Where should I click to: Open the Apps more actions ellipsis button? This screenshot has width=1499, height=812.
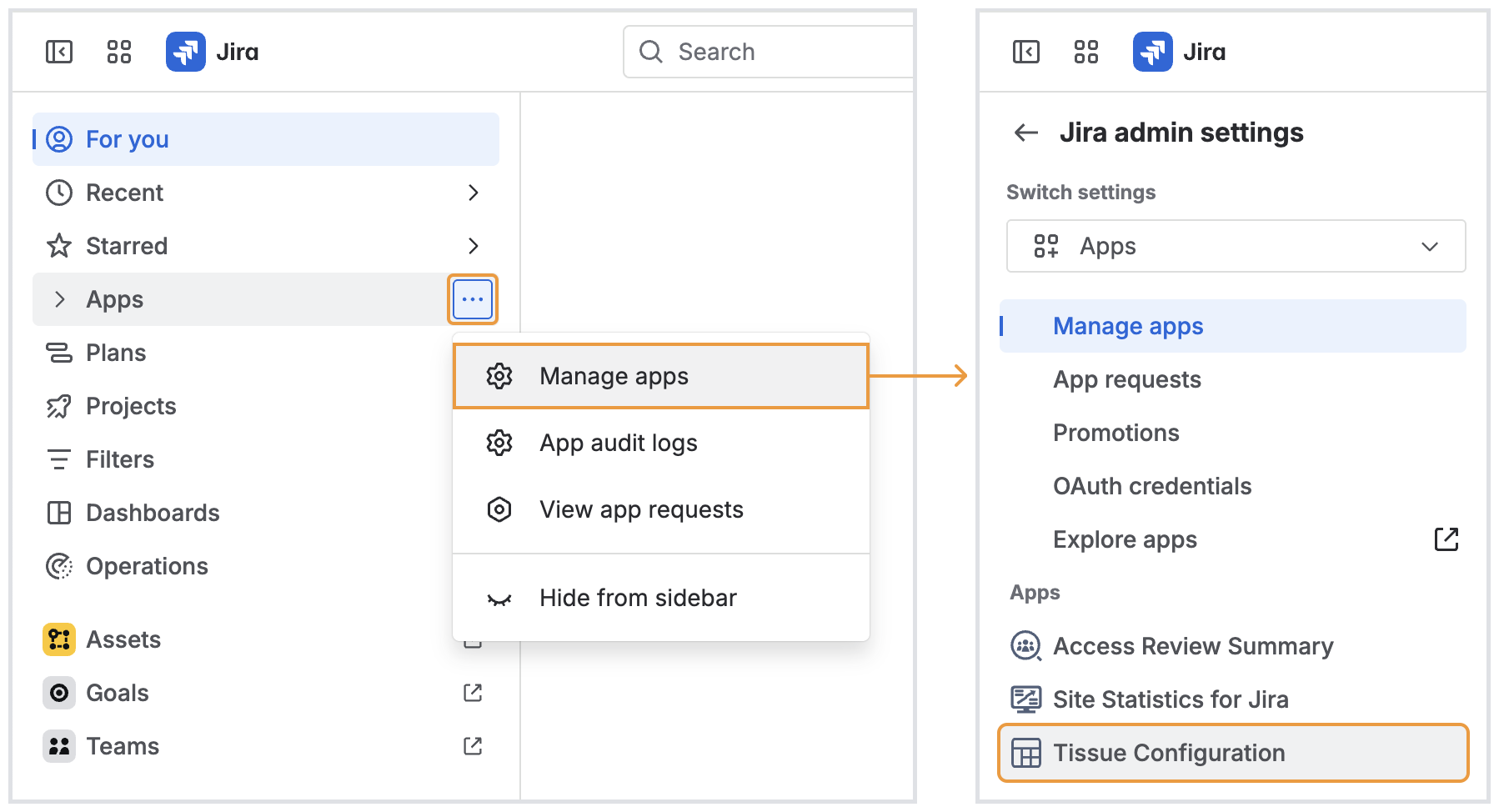(x=473, y=299)
